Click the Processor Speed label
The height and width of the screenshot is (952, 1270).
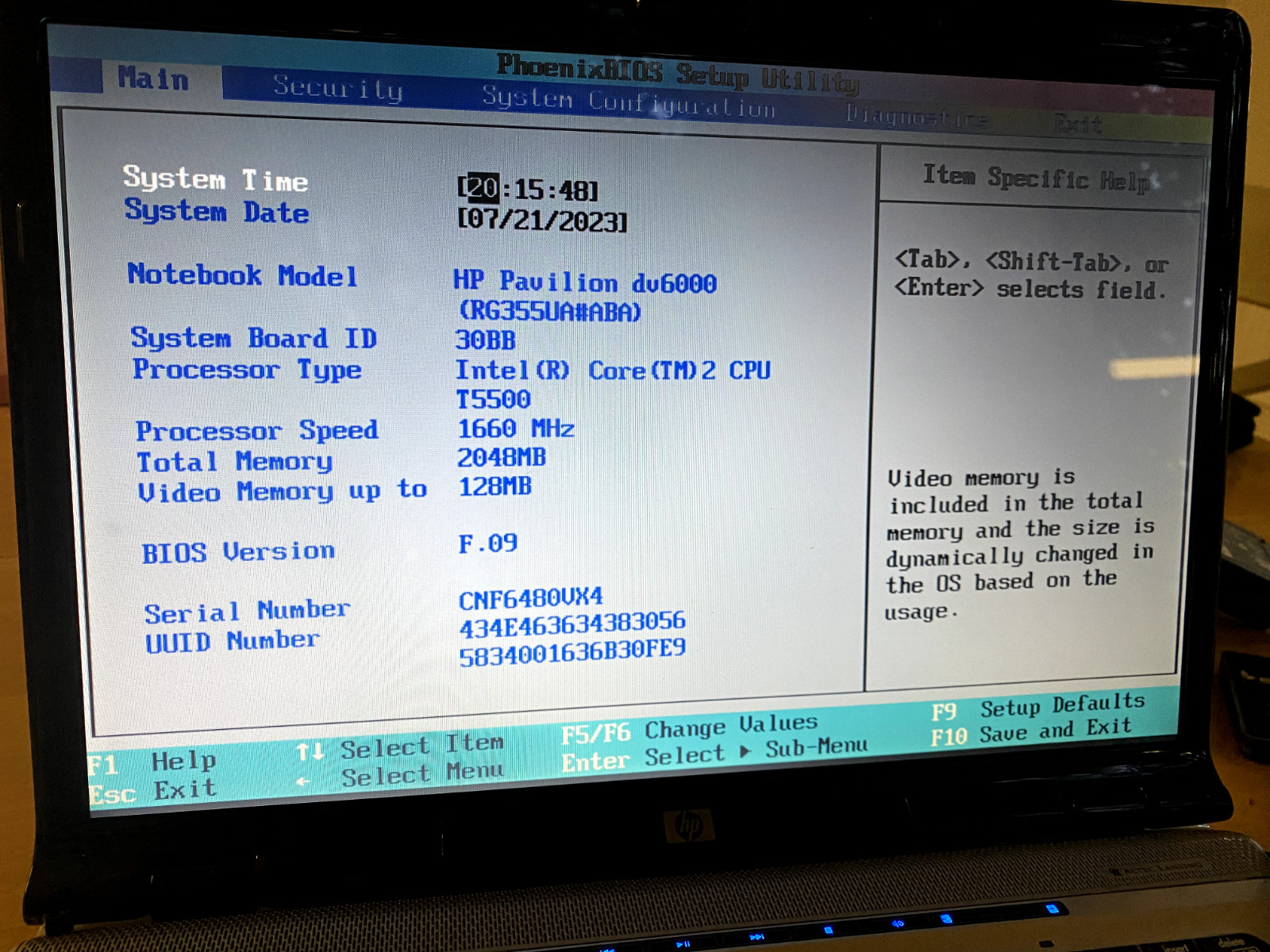point(257,431)
